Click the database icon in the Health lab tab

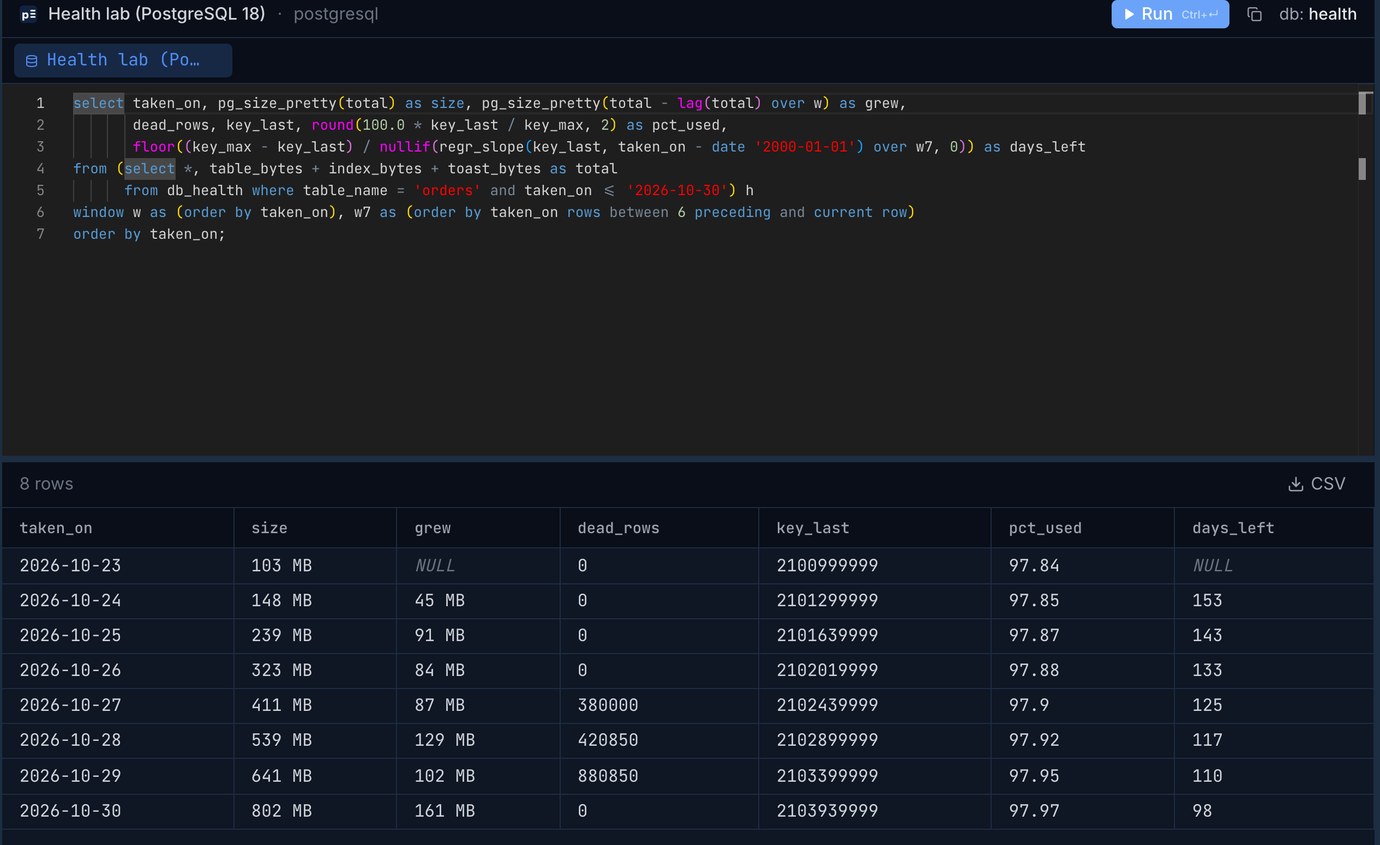click(31, 60)
